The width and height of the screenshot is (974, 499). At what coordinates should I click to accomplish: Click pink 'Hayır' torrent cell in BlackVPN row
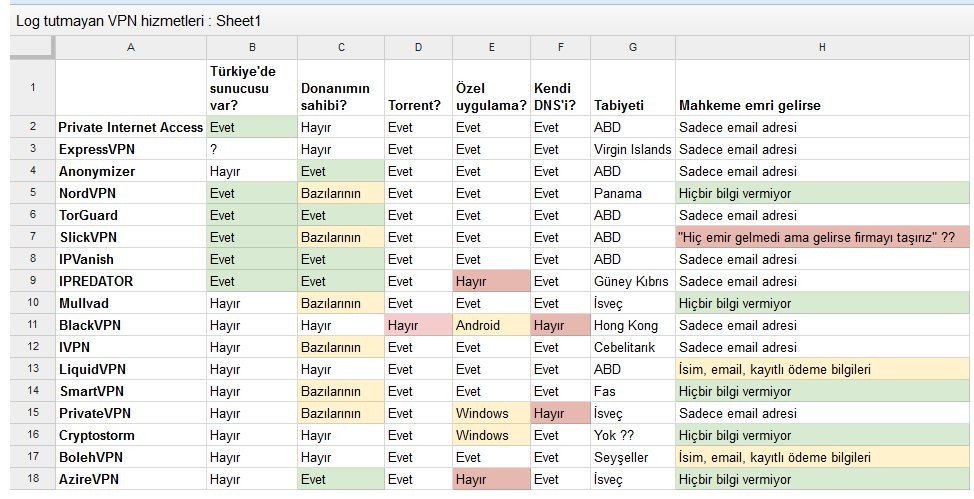[x=418, y=325]
